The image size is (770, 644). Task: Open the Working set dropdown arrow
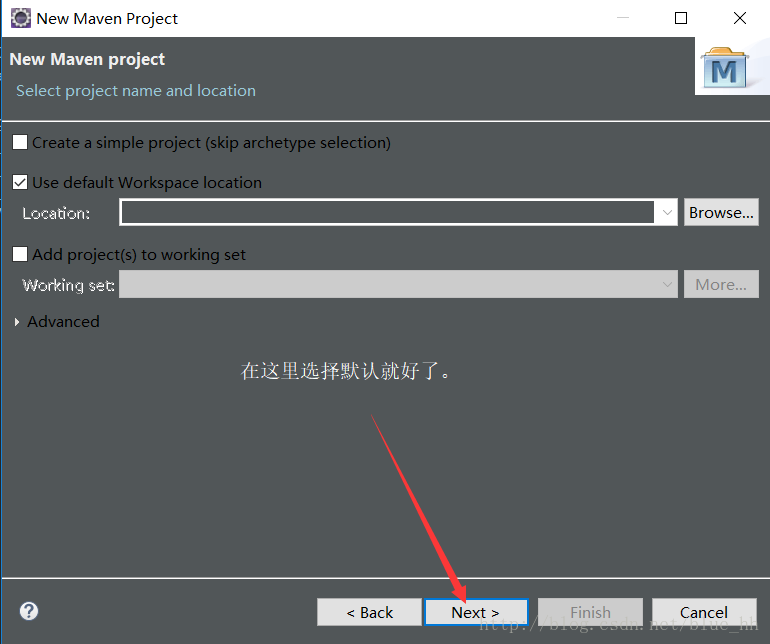(667, 284)
